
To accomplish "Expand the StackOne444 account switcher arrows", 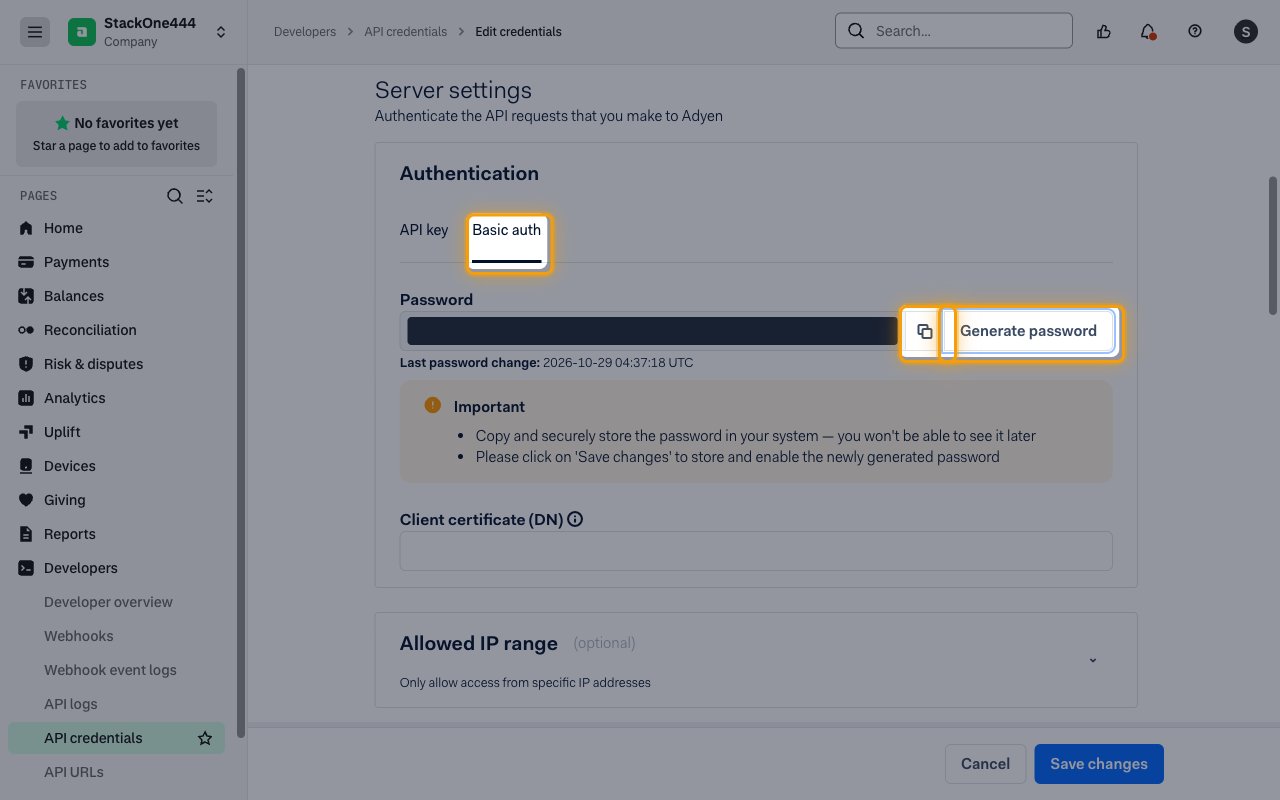I will [221, 32].
